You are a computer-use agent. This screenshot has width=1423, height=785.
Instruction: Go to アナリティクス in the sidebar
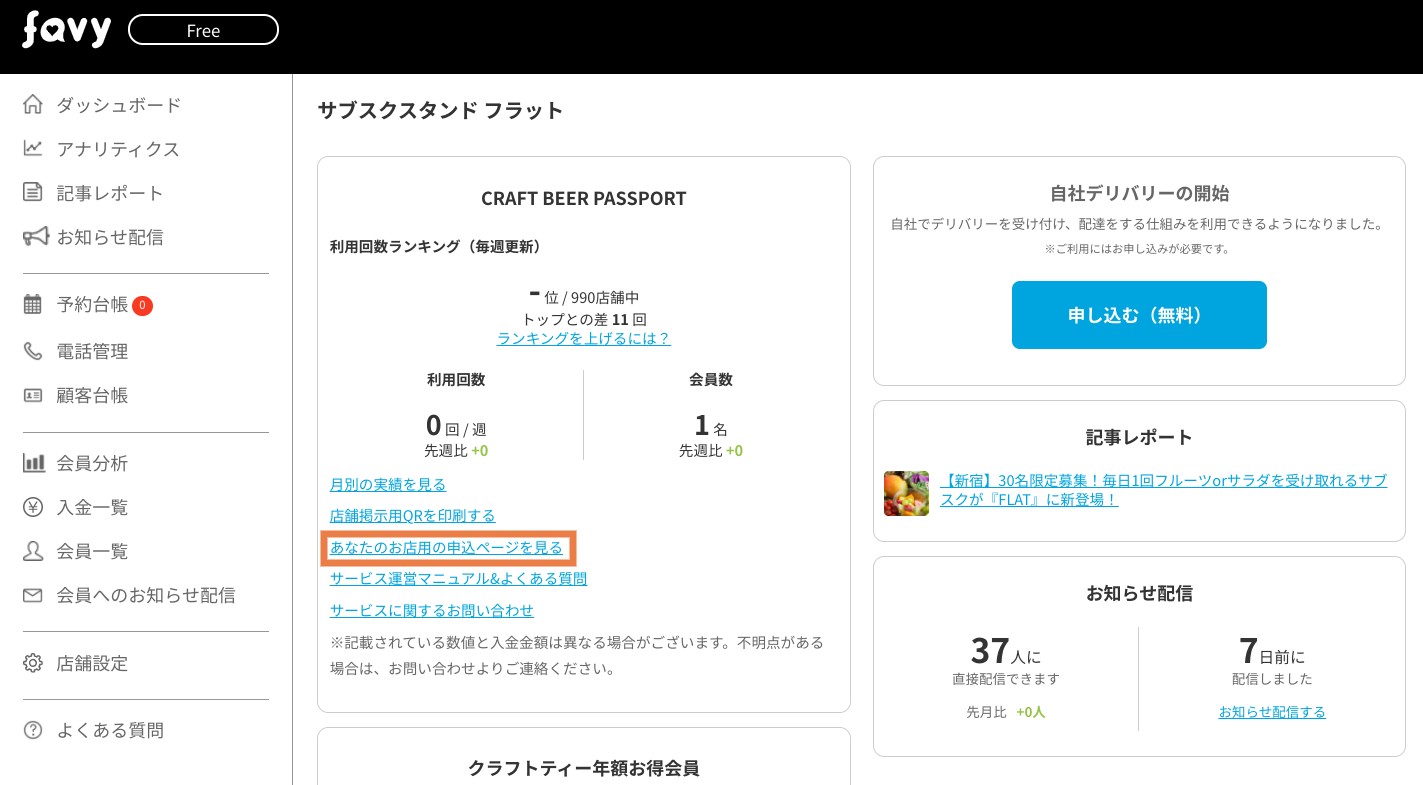pyautogui.click(x=118, y=149)
